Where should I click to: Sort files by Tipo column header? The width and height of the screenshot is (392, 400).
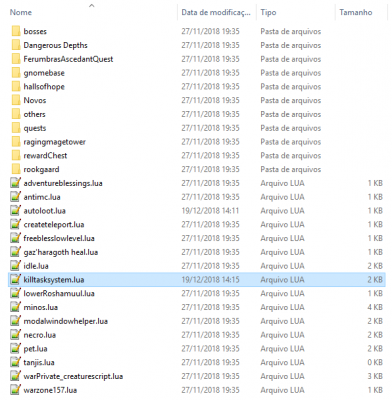click(x=268, y=12)
